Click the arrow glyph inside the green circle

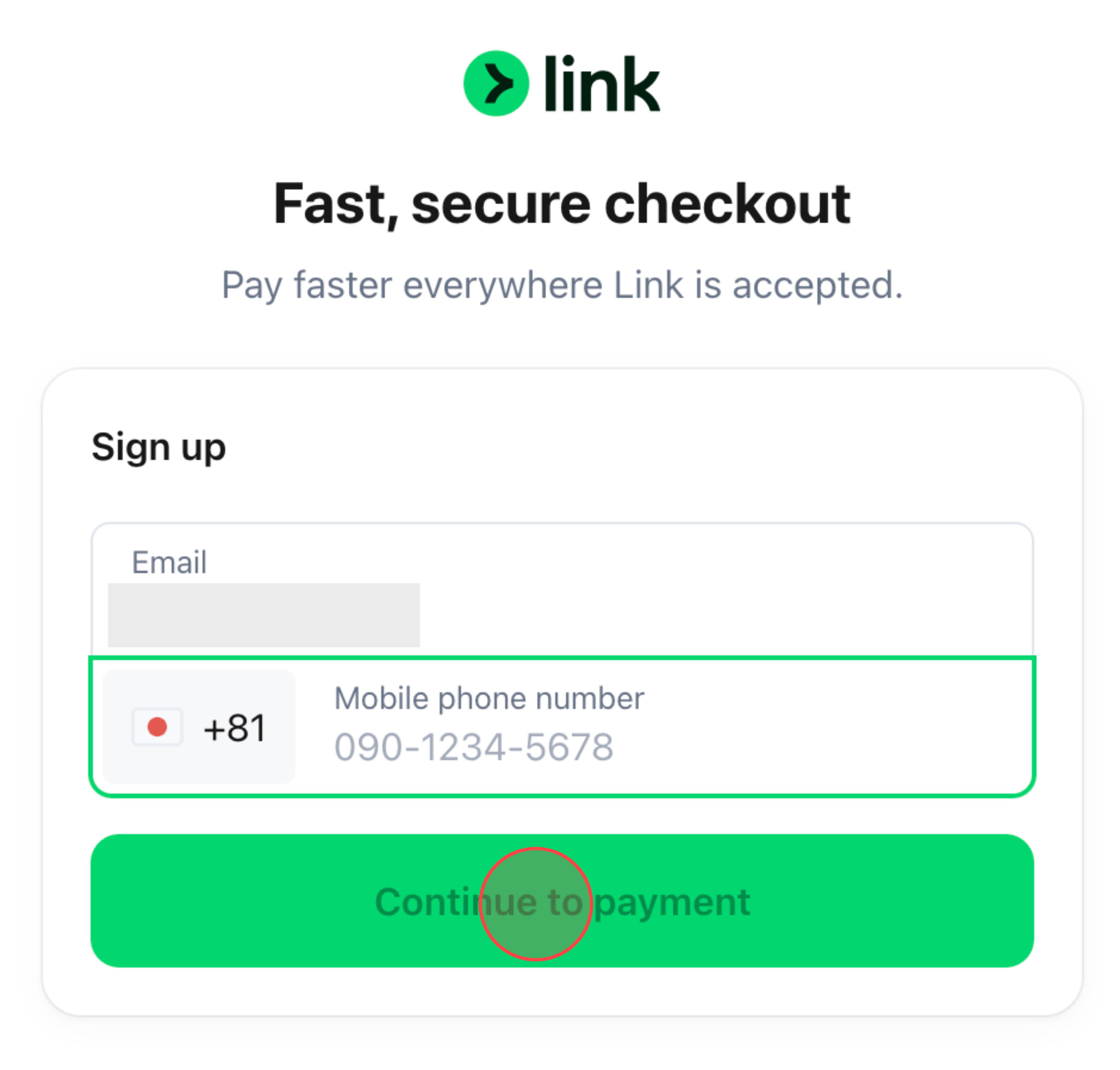coord(497,83)
